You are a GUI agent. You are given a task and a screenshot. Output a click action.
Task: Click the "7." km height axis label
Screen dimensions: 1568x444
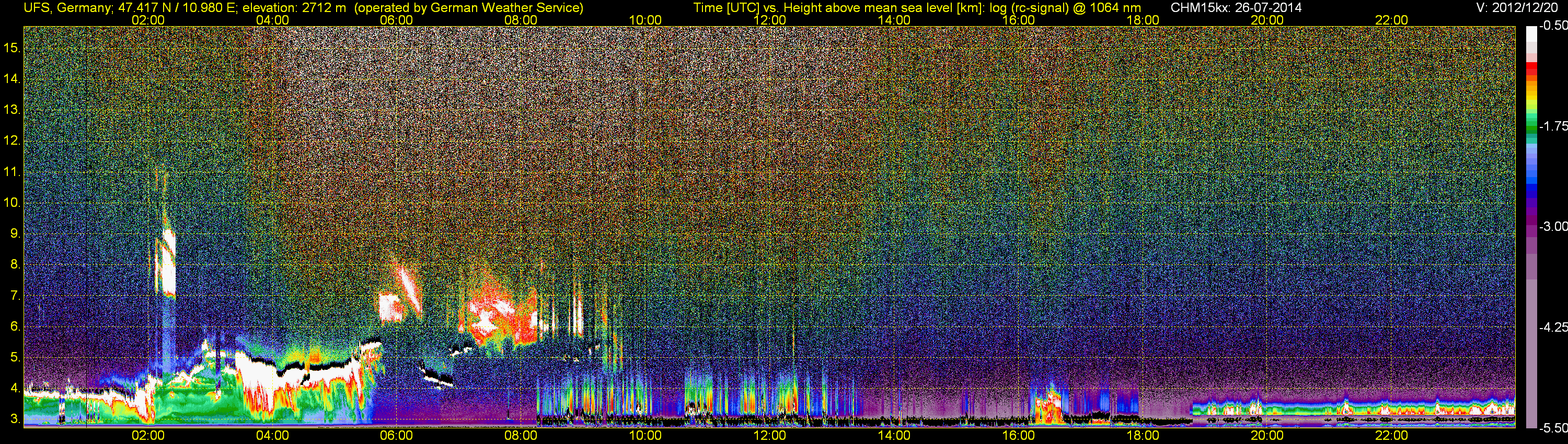point(15,296)
